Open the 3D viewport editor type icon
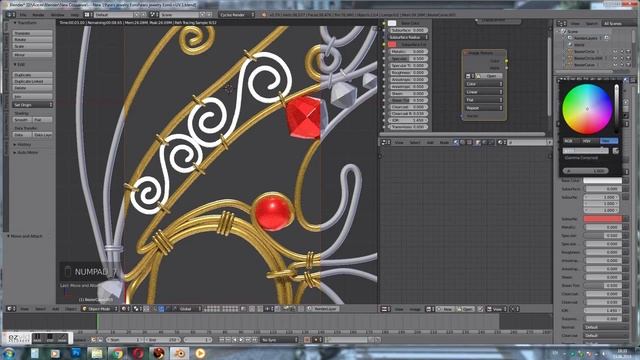 point(10,309)
